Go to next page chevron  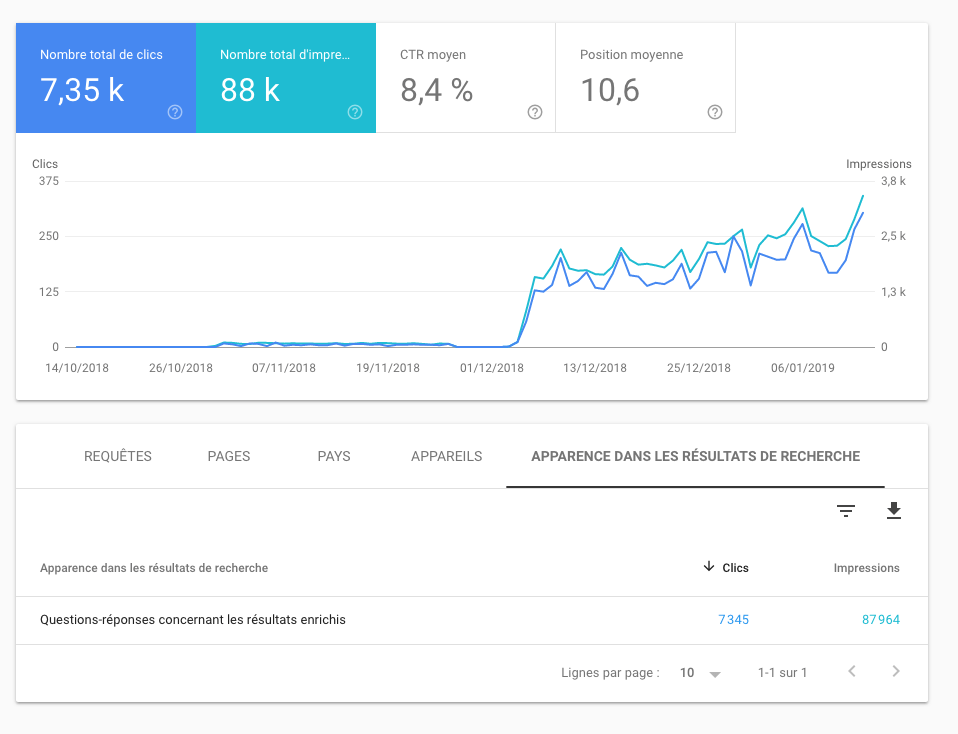click(x=896, y=672)
